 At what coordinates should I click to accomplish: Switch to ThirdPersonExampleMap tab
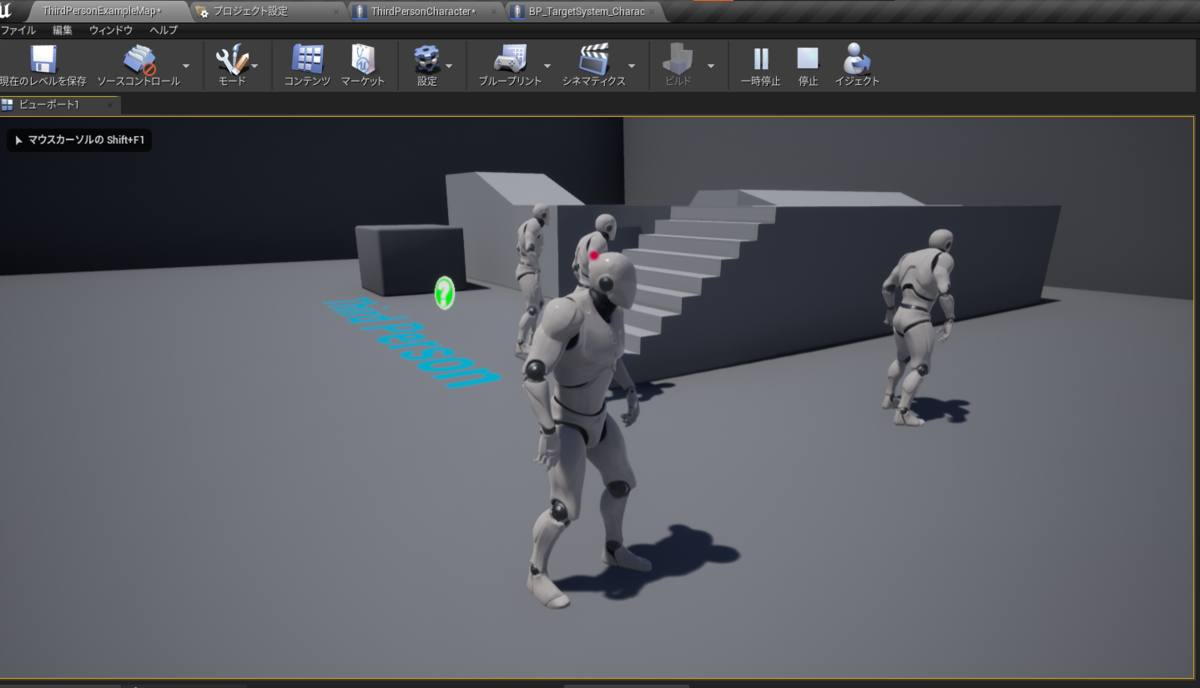(x=102, y=11)
